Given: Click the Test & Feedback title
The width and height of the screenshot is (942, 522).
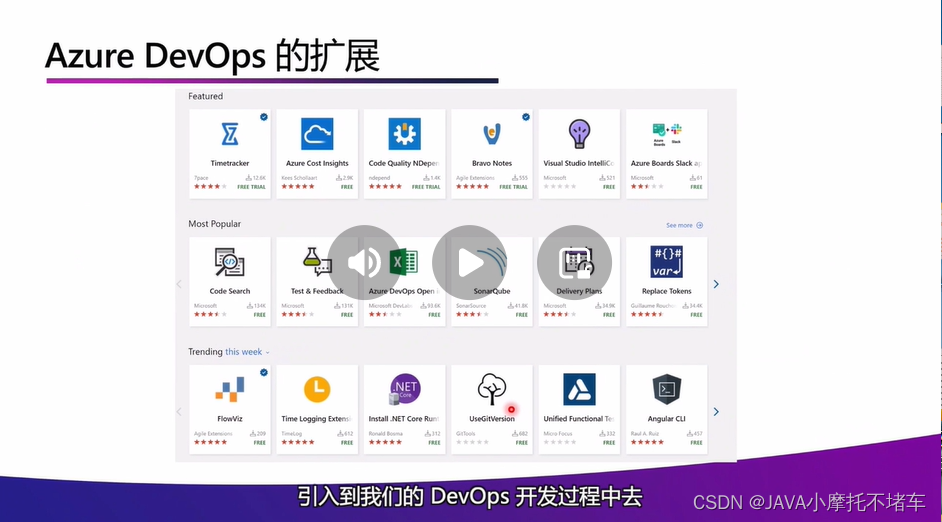Looking at the screenshot, I should pyautogui.click(x=317, y=291).
